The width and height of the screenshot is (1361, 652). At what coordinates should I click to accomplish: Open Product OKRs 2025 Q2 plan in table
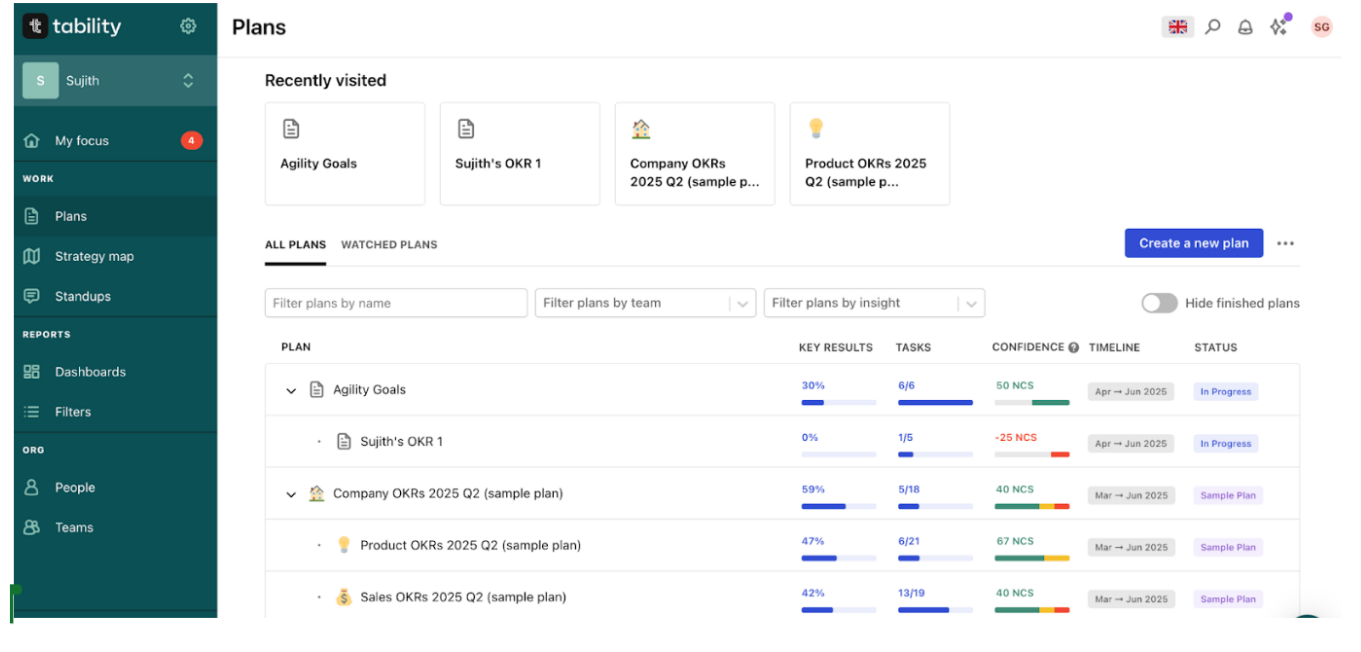pyautogui.click(x=470, y=546)
